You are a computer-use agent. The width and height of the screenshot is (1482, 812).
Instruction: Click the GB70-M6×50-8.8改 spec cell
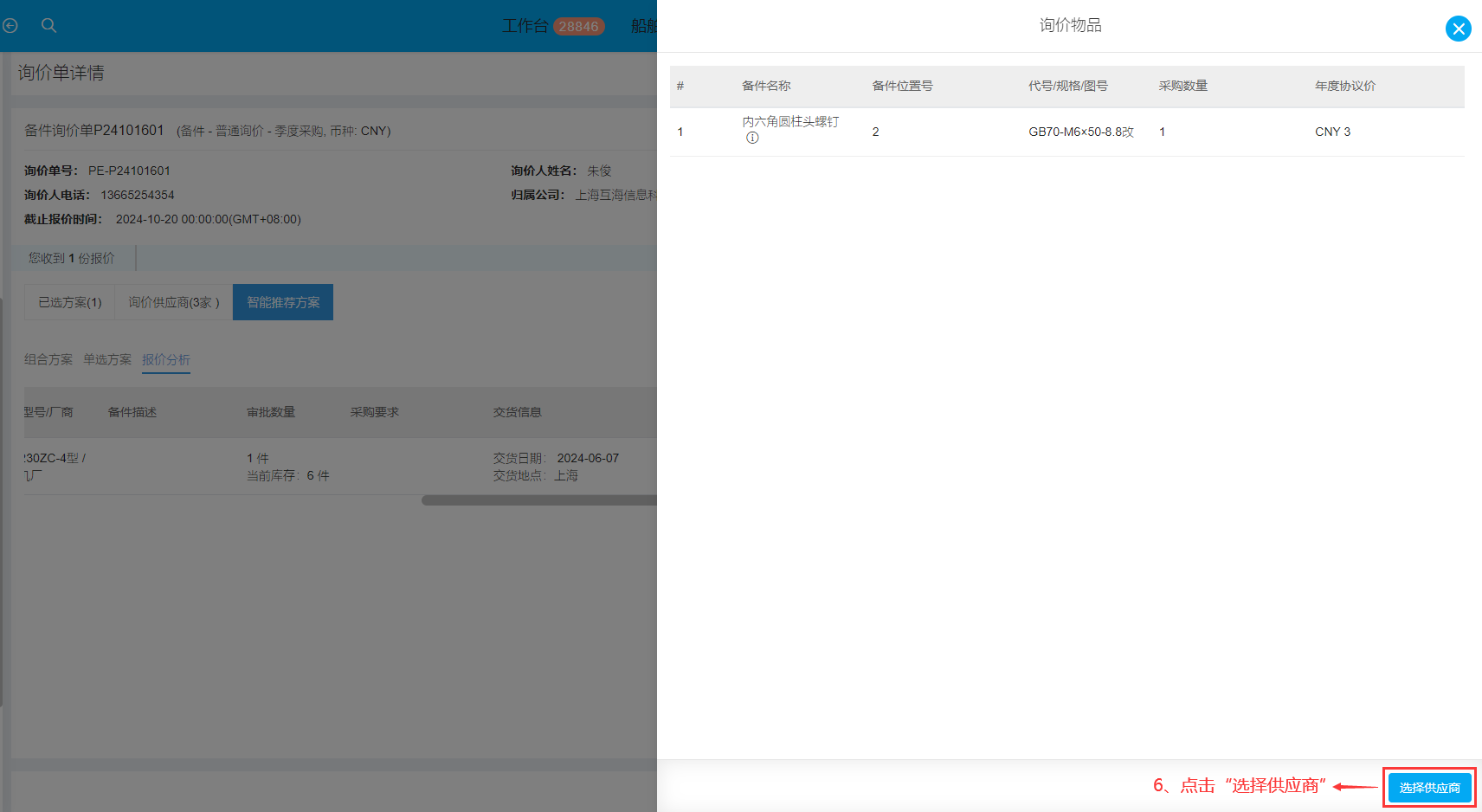pyautogui.click(x=1081, y=132)
